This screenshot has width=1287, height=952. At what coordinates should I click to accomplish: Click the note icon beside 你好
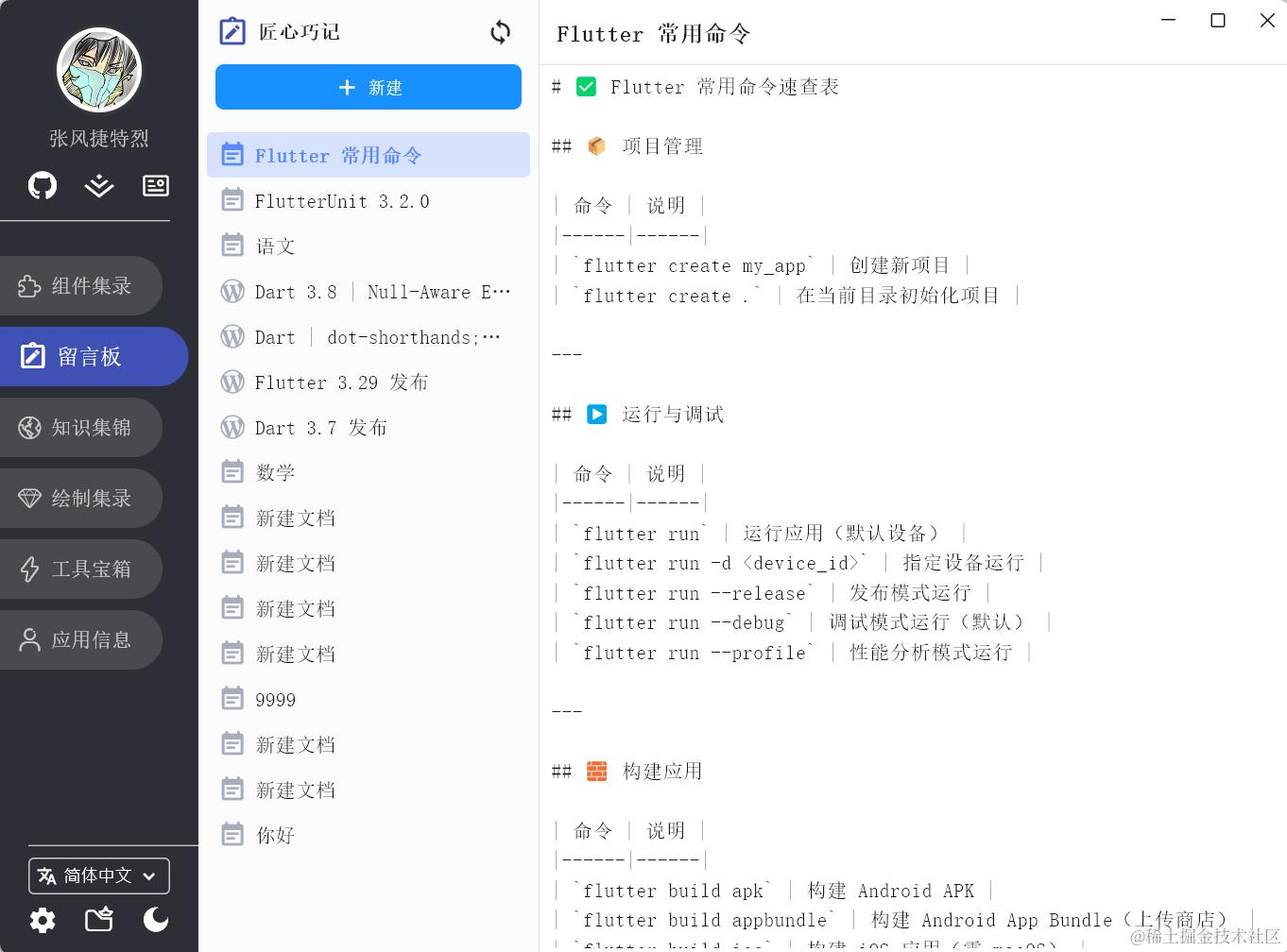(x=232, y=835)
